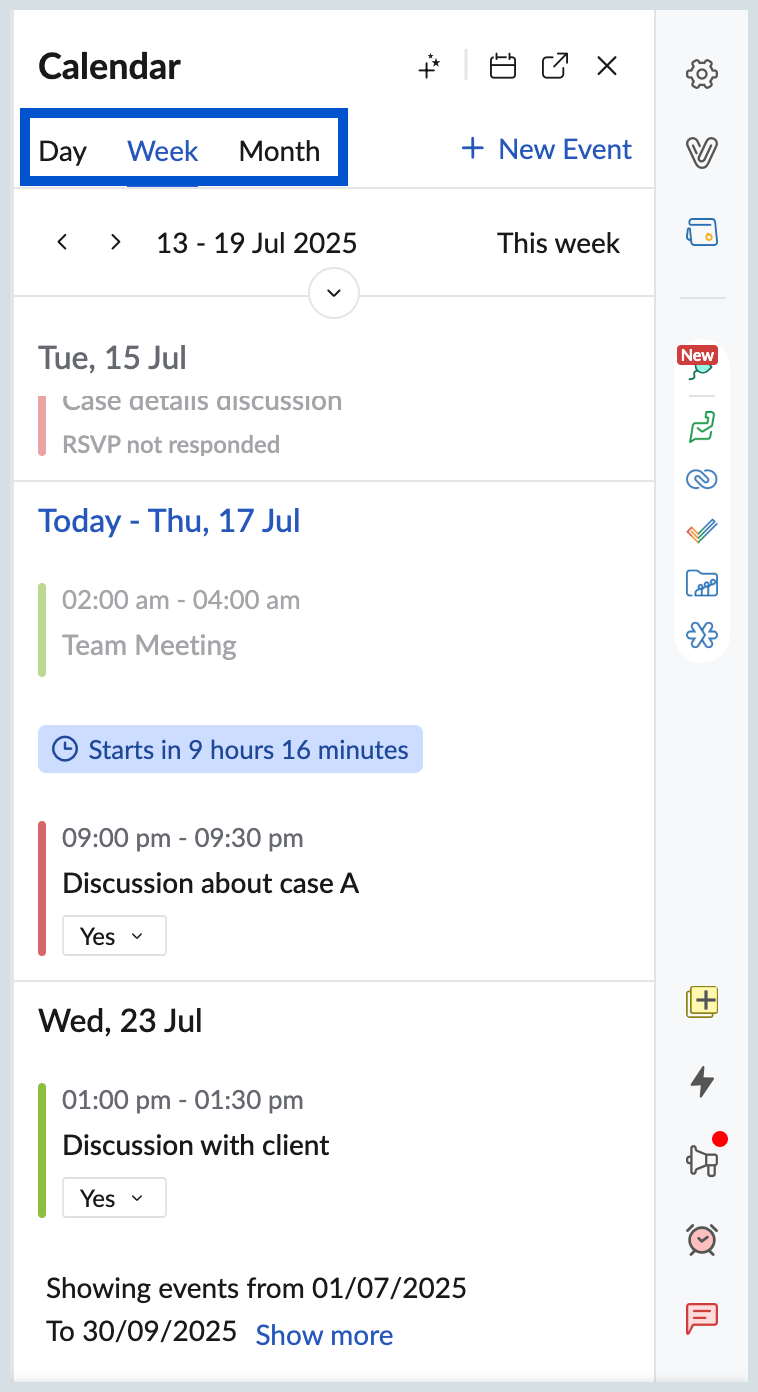This screenshot has height=1392, width=758.
Task: Expand the mini calendar chevron below date range
Action: 334,293
